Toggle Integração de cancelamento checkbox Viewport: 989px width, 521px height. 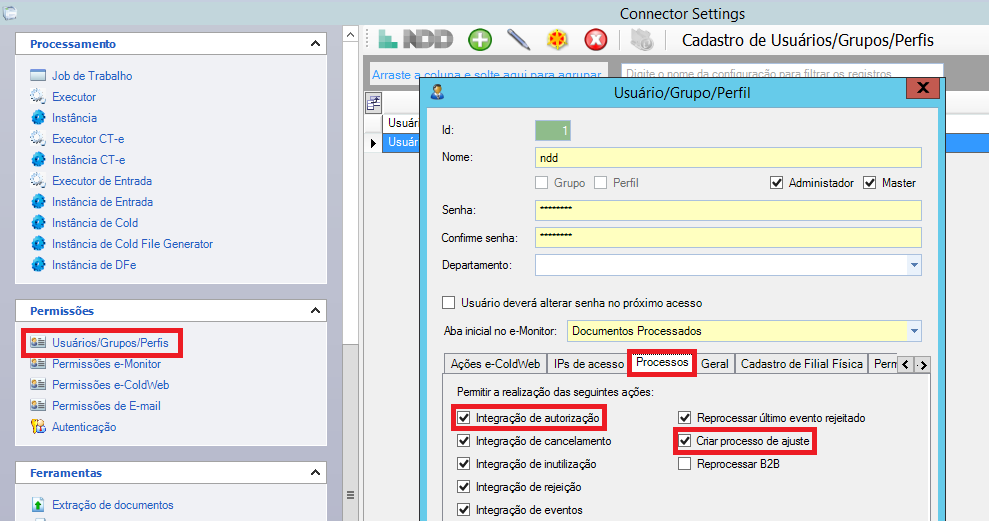(464, 441)
